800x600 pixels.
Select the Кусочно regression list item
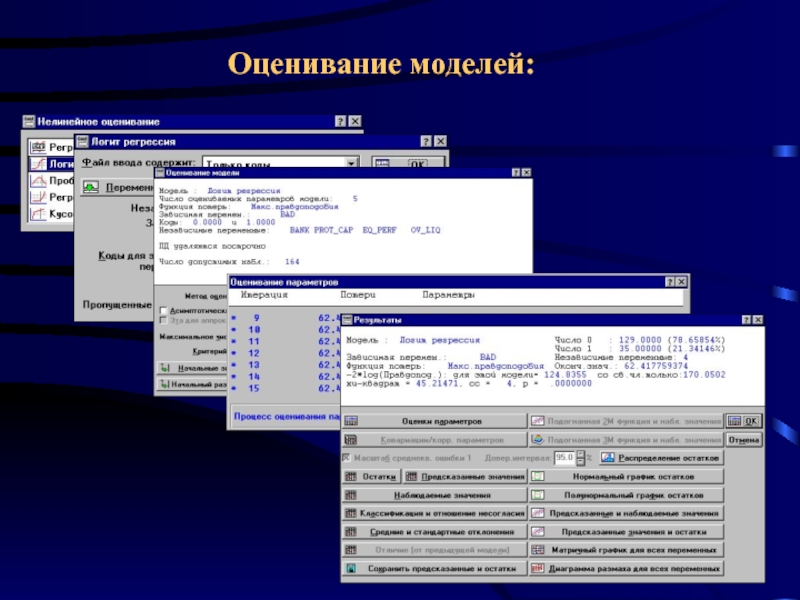point(51,214)
